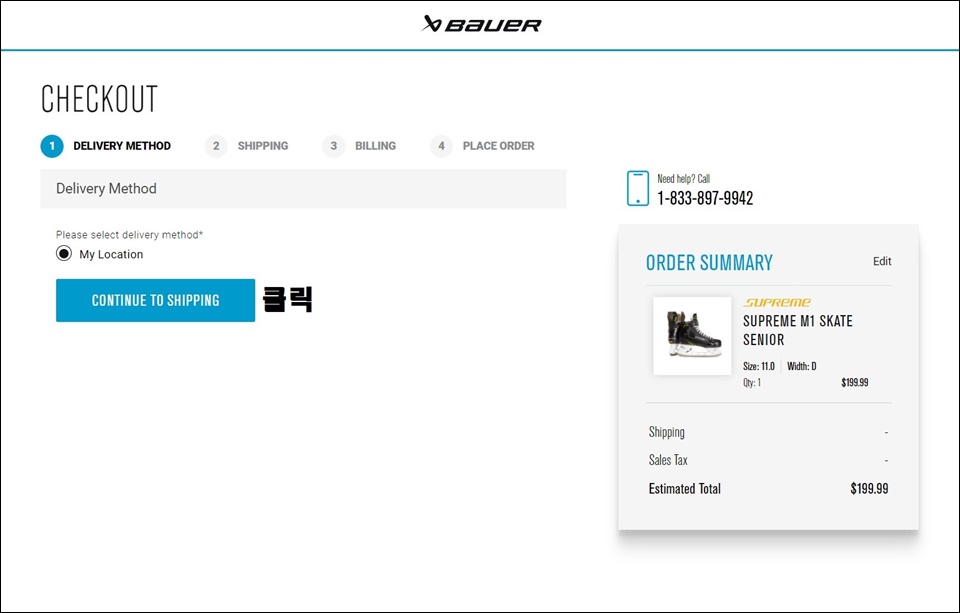Viewport: 960px width, 613px height.
Task: Go to the Shipping step
Action: pos(247,146)
